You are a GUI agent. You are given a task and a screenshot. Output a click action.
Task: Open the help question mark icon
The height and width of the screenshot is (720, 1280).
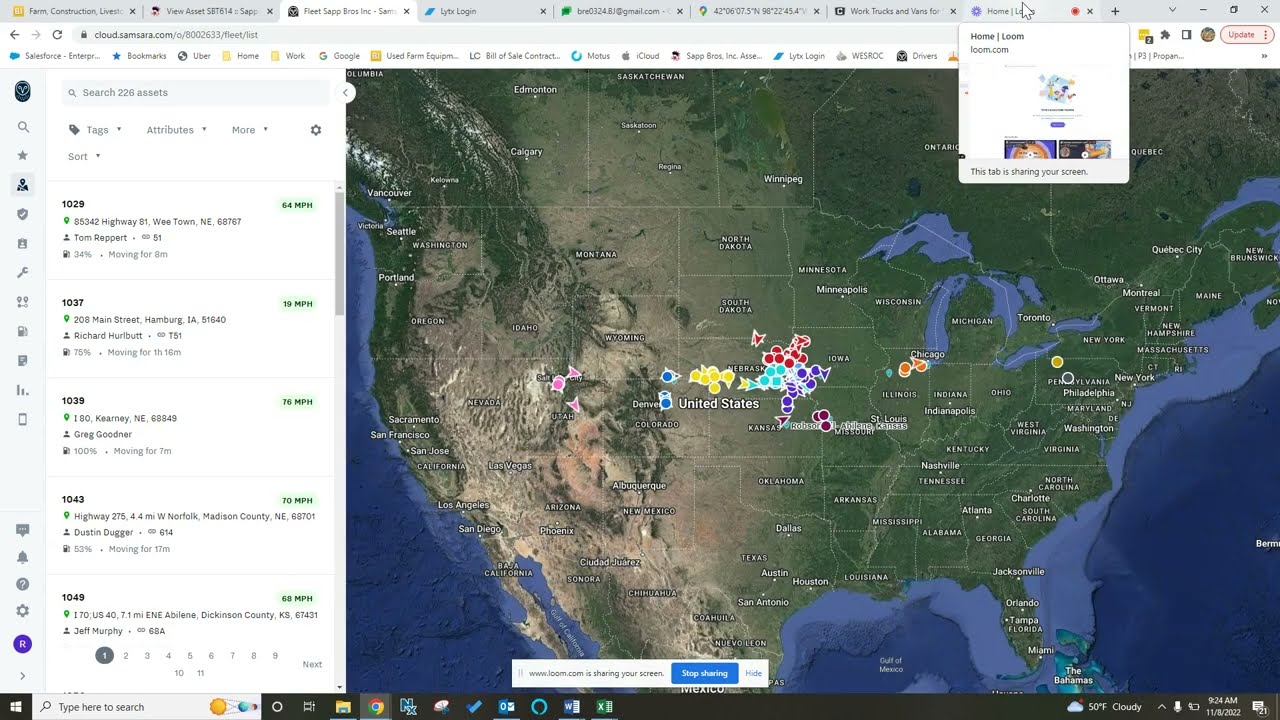(x=23, y=584)
